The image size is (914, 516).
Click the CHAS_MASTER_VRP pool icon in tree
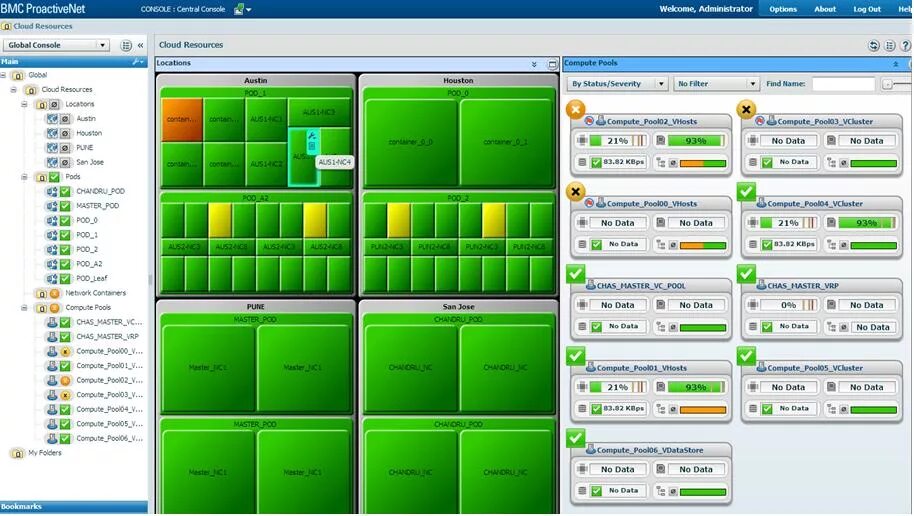(52, 336)
